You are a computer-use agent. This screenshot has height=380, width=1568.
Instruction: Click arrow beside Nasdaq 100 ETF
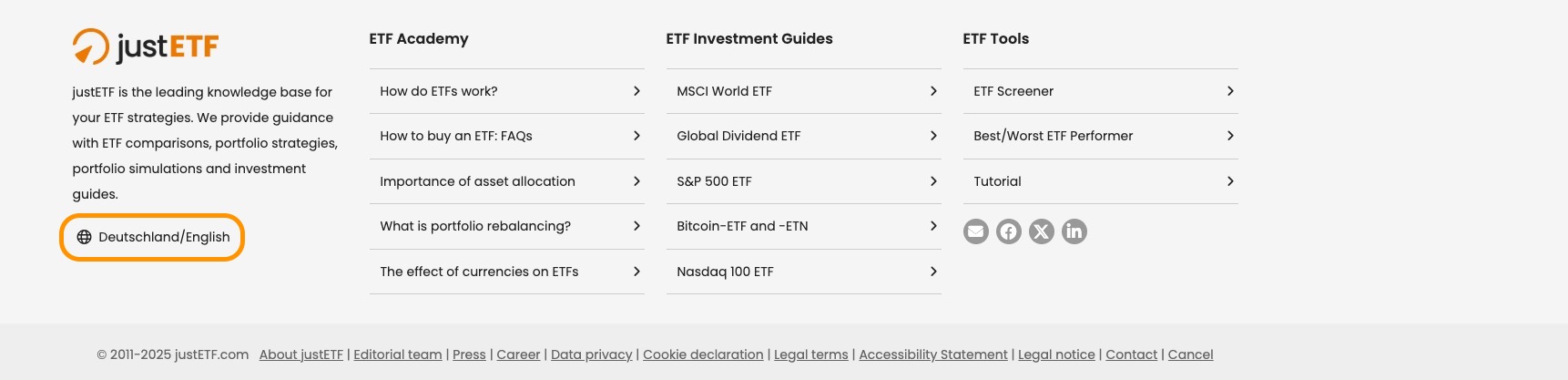933,272
